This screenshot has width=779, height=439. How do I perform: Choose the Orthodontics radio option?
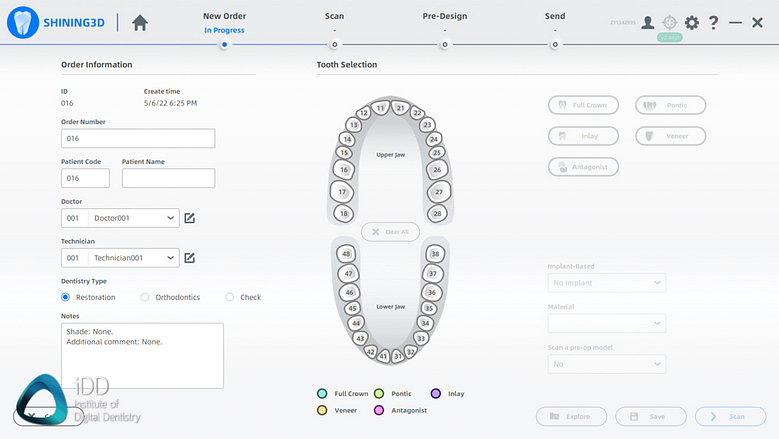point(145,297)
